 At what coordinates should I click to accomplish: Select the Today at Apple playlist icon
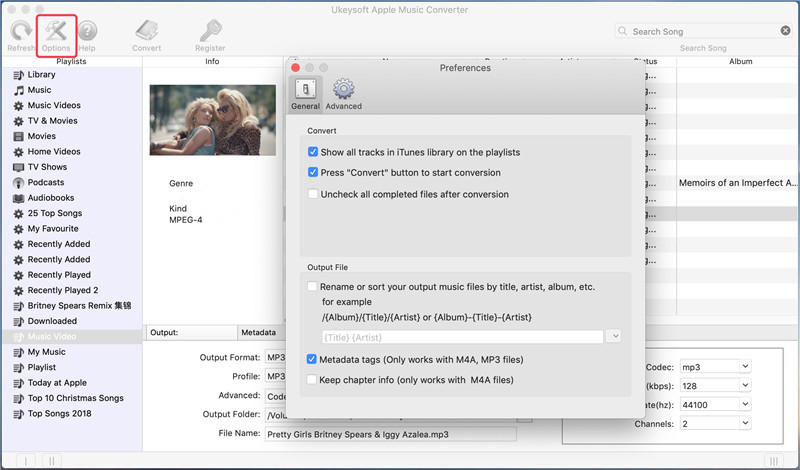pyautogui.click(x=18, y=383)
